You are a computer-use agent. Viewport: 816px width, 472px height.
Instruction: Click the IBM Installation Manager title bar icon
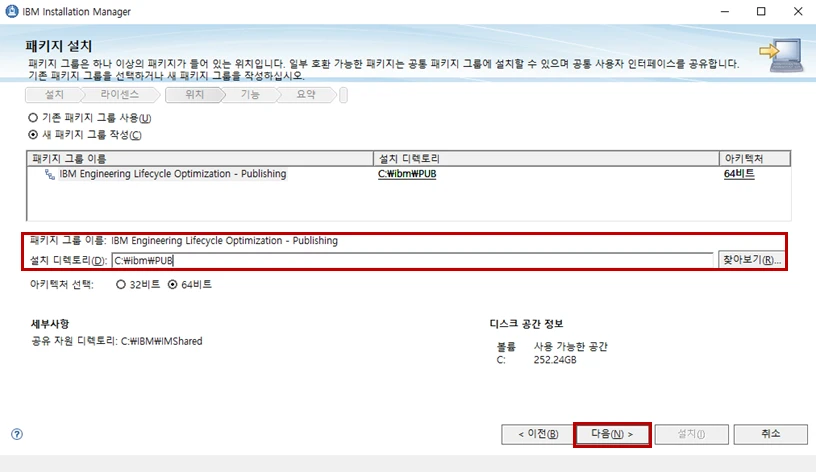tap(12, 12)
